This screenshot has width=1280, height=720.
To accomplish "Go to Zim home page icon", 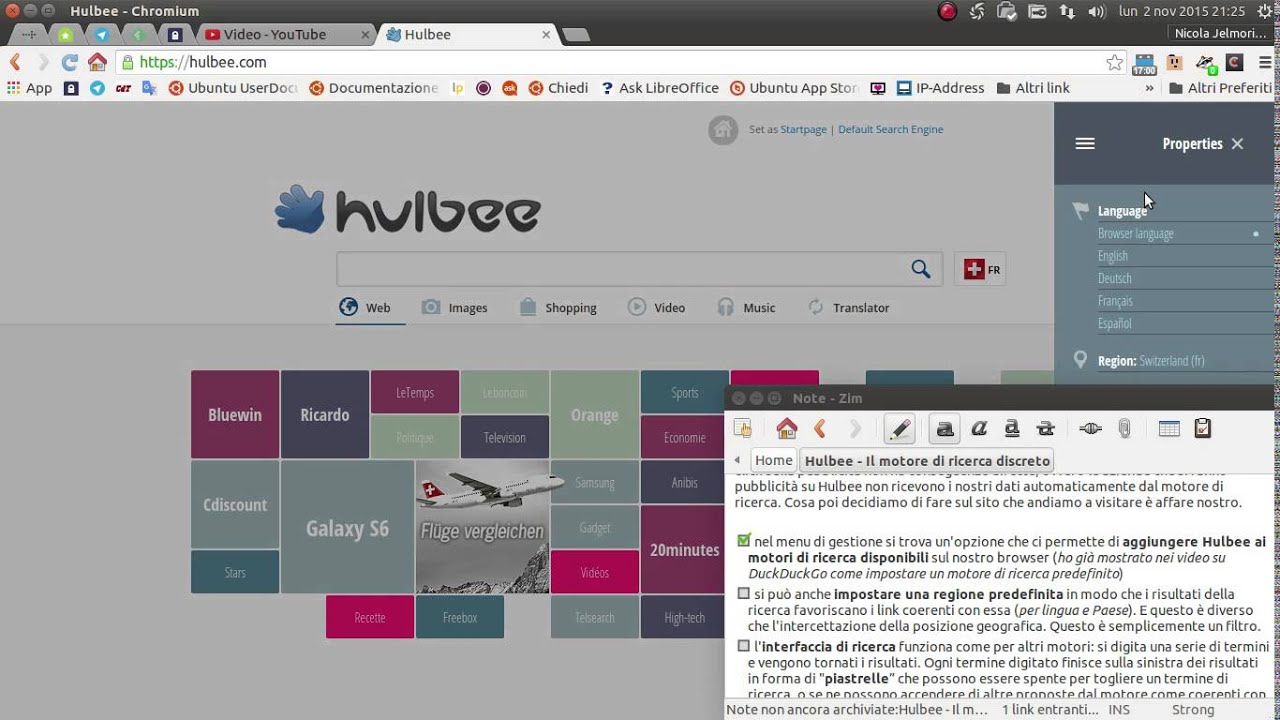I will coord(787,429).
